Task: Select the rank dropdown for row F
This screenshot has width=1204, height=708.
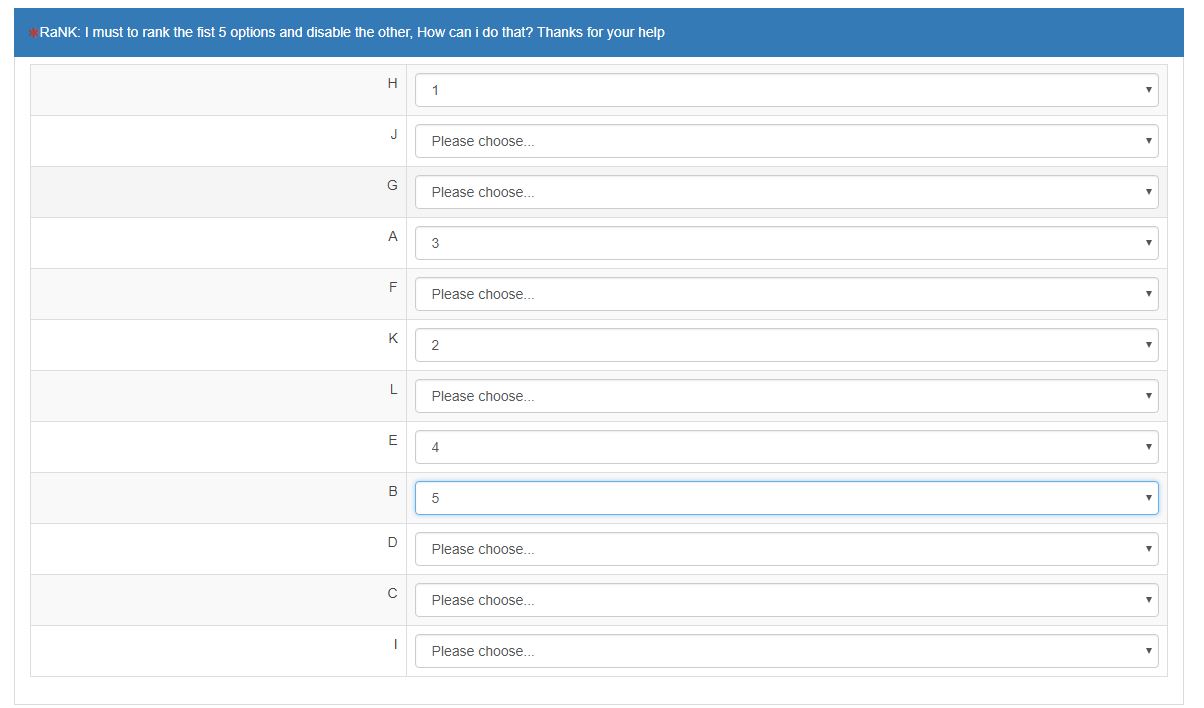Action: [x=786, y=294]
